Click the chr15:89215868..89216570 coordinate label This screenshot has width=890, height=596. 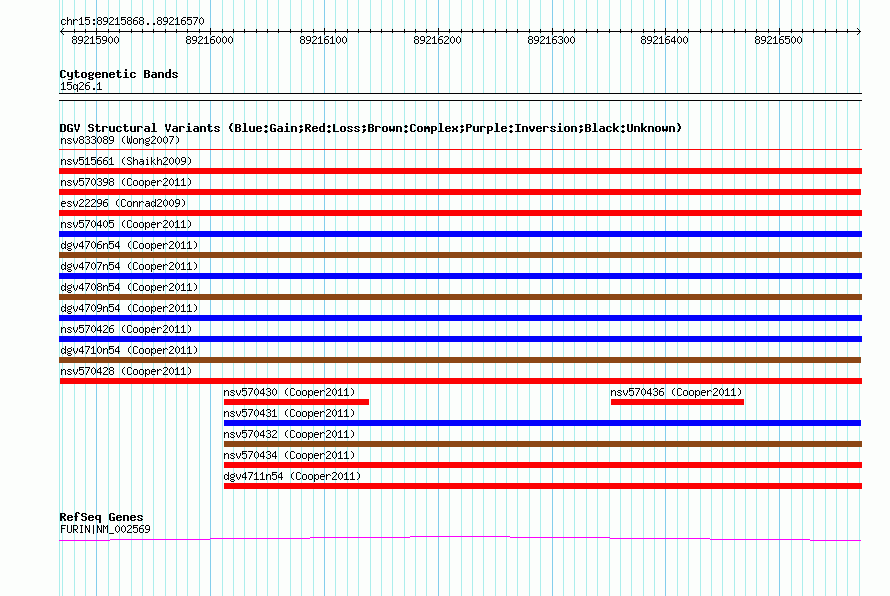point(132,21)
